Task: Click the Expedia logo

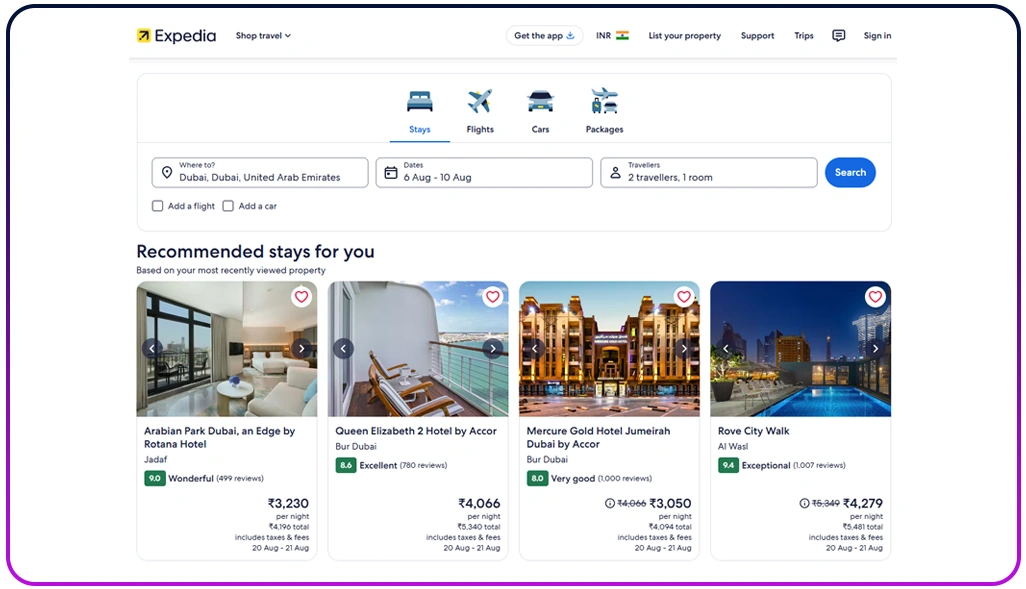Action: pyautogui.click(x=176, y=35)
